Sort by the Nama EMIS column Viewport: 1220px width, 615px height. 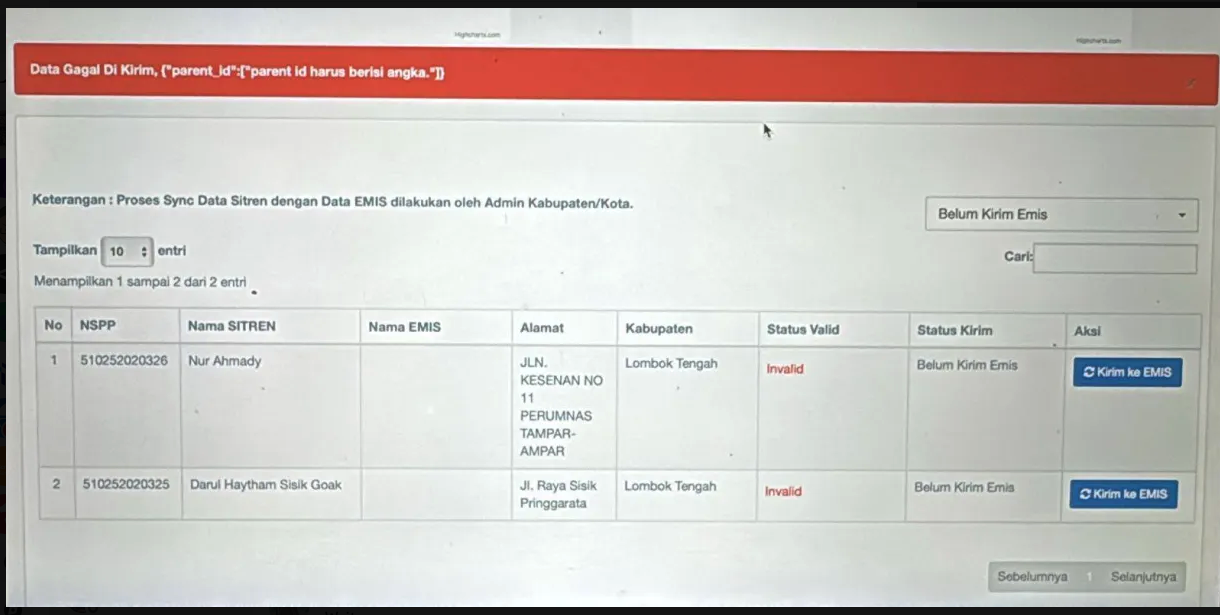[x=404, y=327]
